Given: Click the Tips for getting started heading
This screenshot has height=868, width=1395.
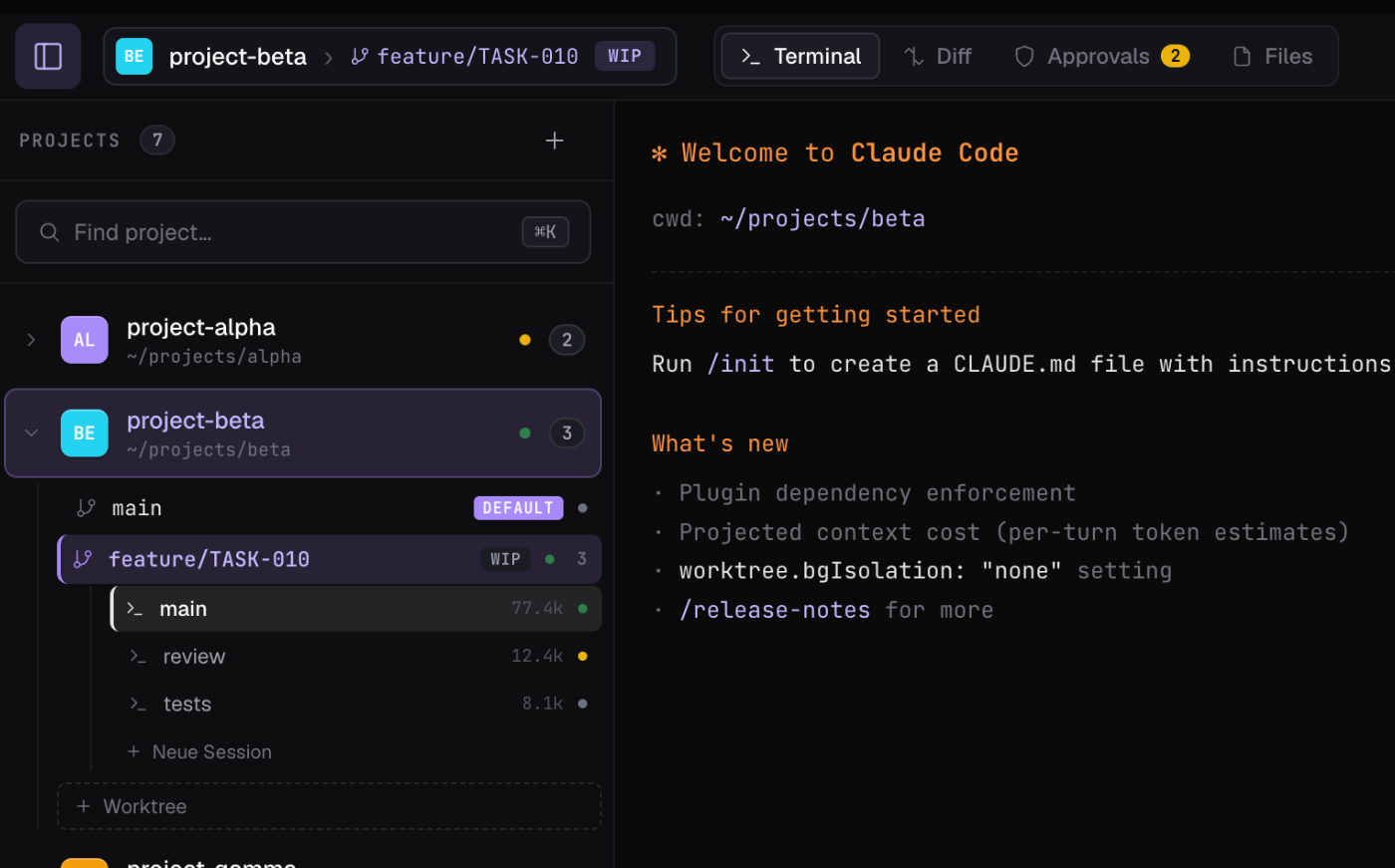Looking at the screenshot, I should pos(816,315).
